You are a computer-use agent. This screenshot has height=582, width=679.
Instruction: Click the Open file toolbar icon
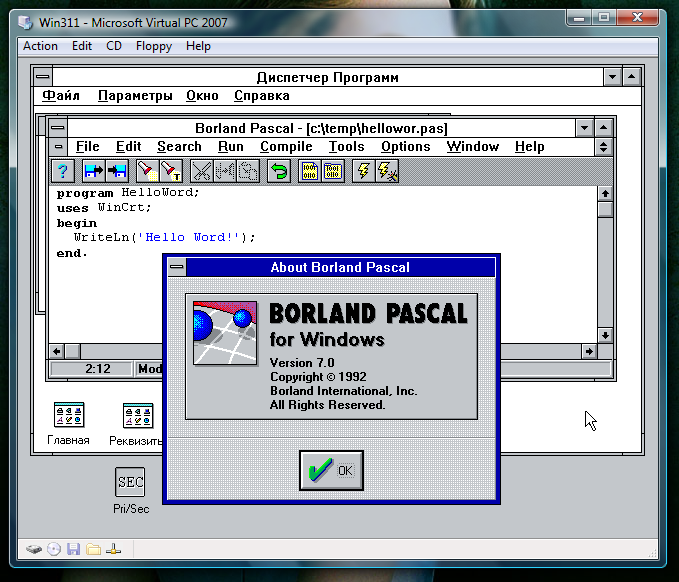coord(93,171)
